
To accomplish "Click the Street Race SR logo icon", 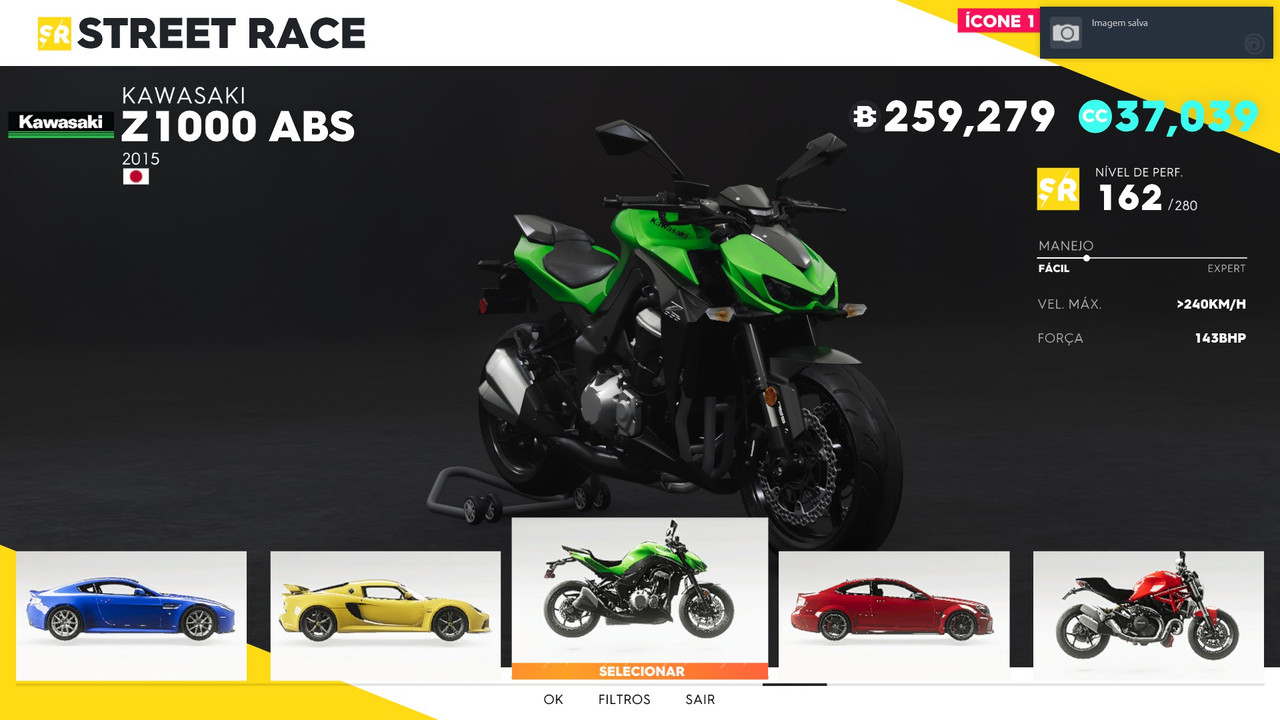I will click(54, 33).
